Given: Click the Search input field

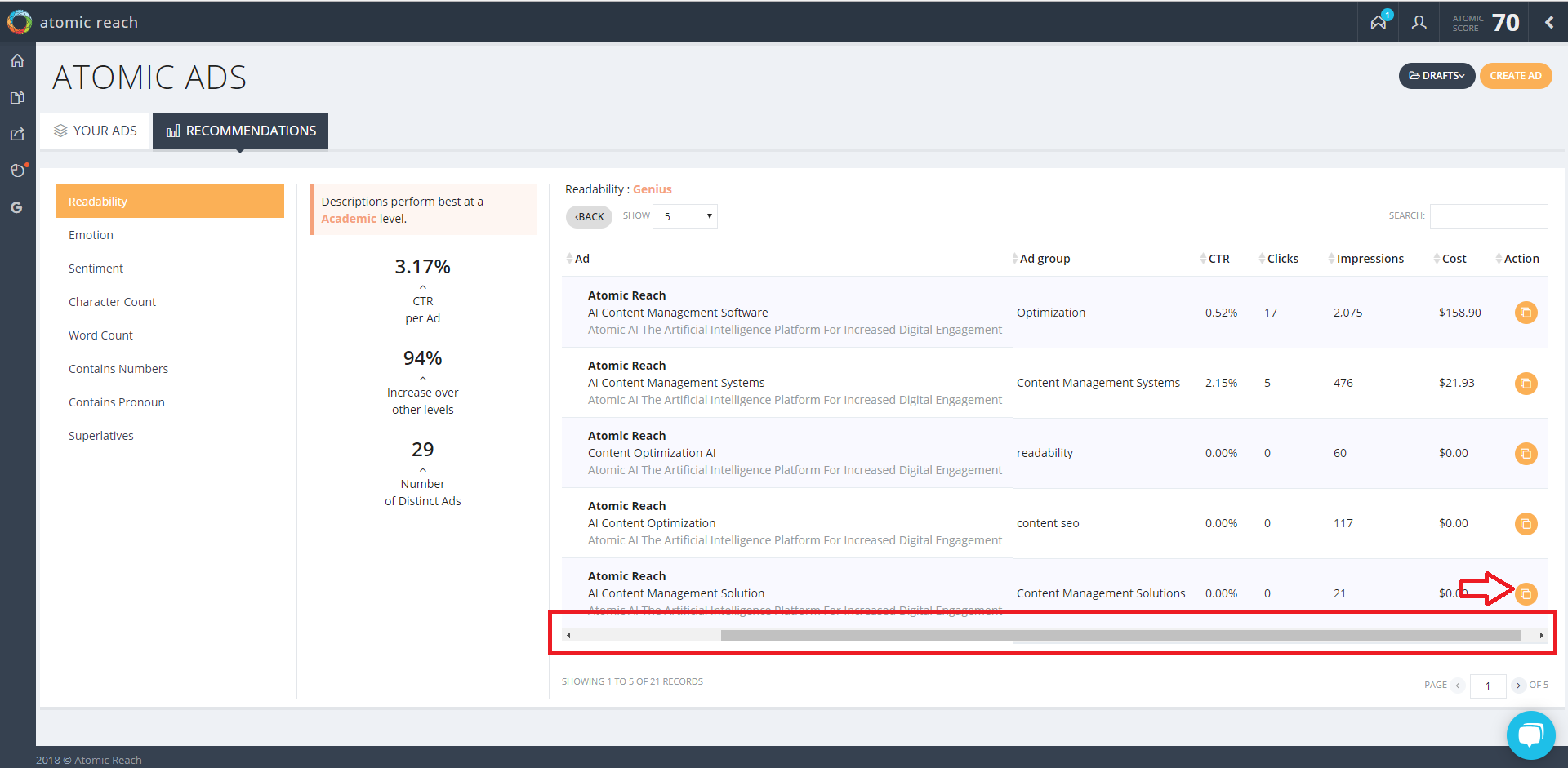Looking at the screenshot, I should [x=1489, y=216].
